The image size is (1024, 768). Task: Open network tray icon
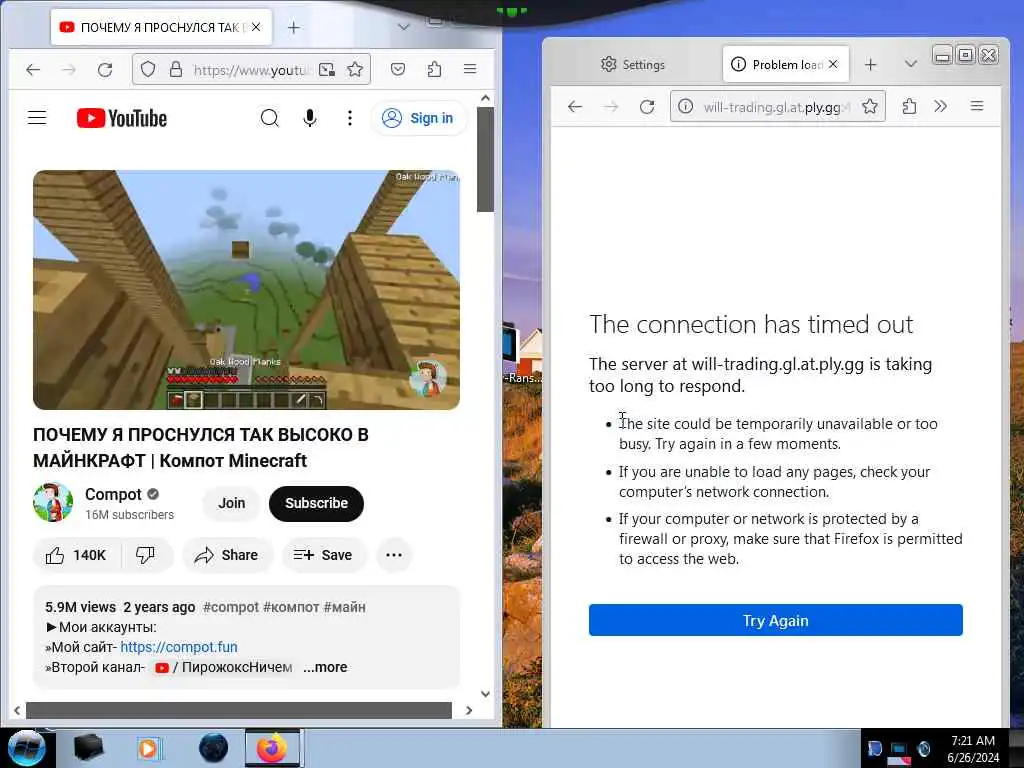tap(899, 750)
